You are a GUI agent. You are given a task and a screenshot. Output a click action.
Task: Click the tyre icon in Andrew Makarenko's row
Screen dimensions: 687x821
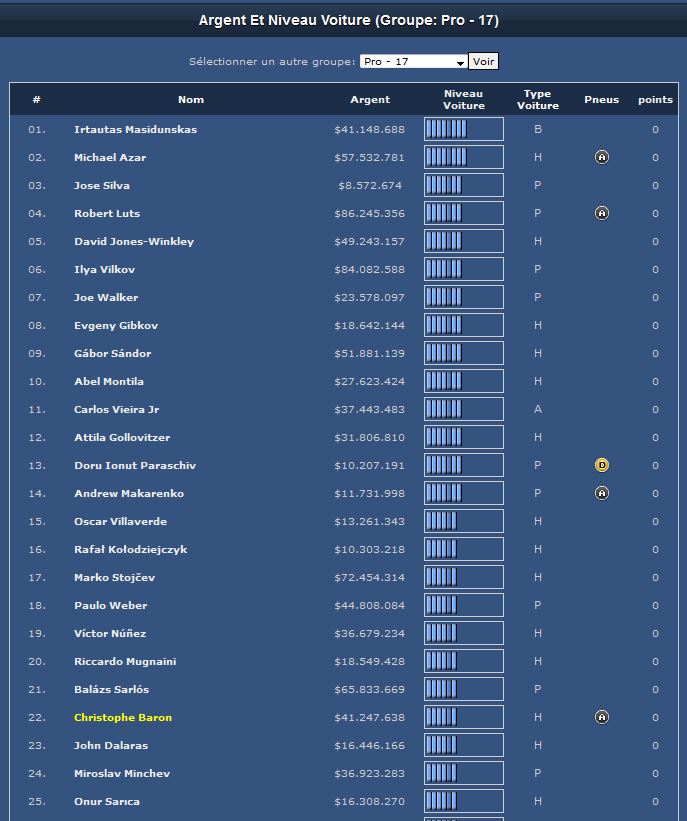point(602,493)
